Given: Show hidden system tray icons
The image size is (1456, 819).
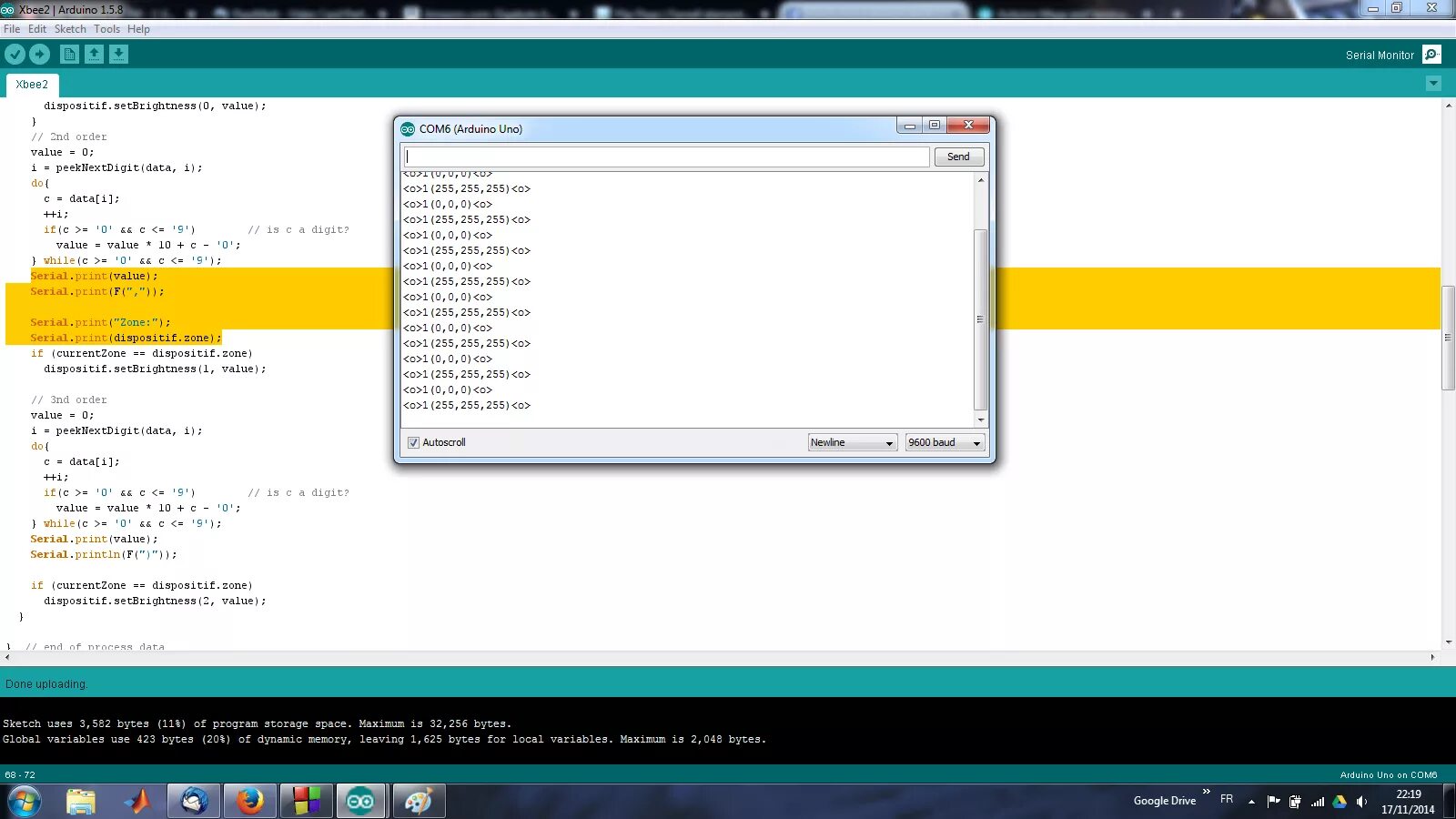Looking at the screenshot, I should pyautogui.click(x=1251, y=802).
